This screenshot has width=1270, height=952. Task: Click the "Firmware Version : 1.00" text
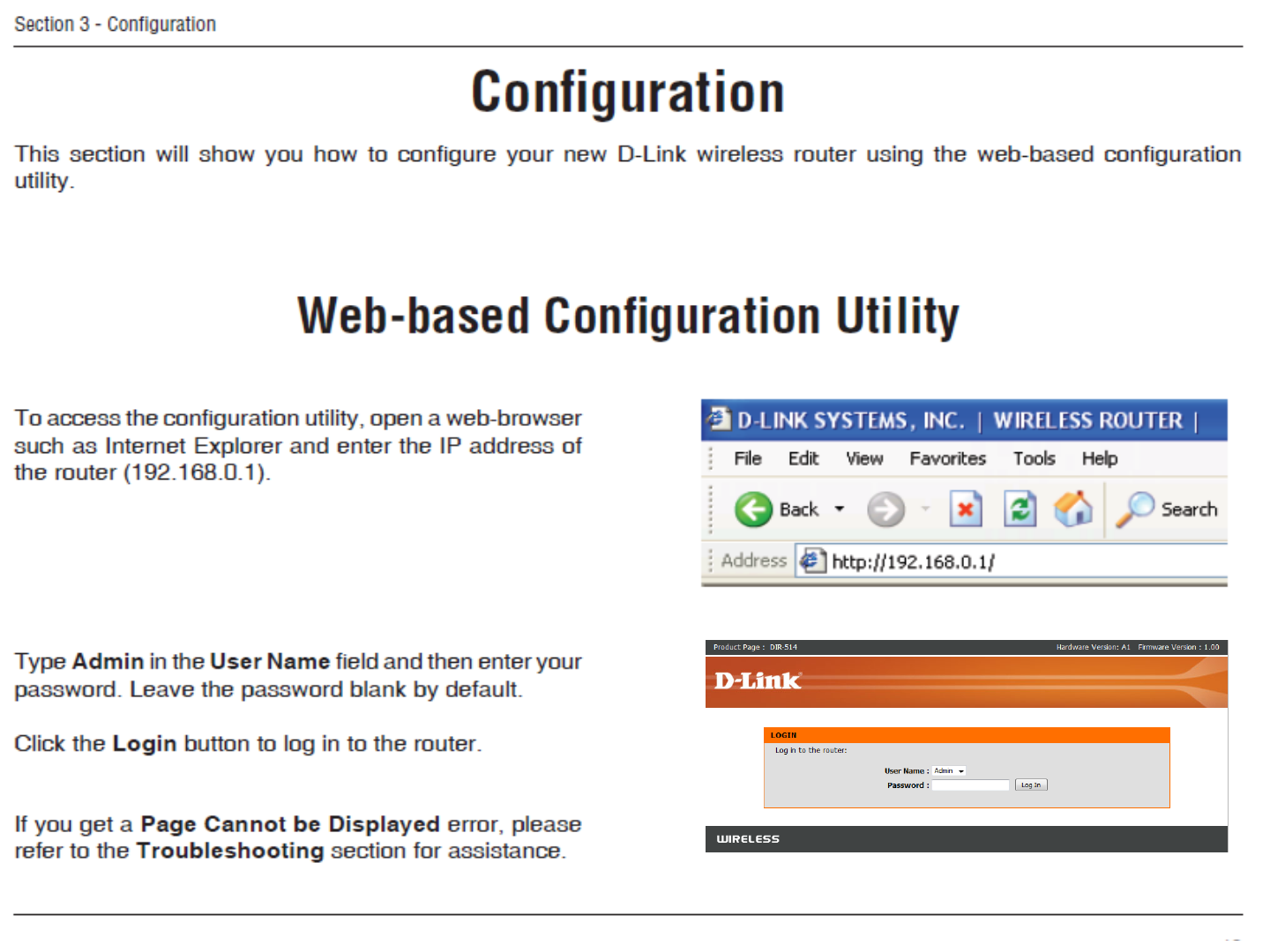(1178, 647)
